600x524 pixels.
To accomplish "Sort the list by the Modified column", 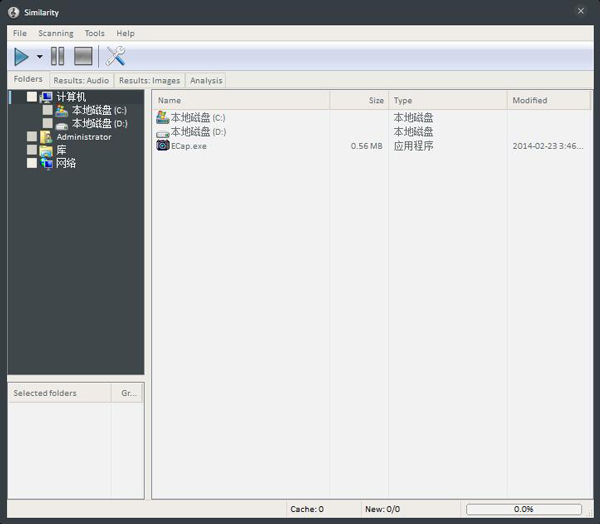I will (549, 100).
